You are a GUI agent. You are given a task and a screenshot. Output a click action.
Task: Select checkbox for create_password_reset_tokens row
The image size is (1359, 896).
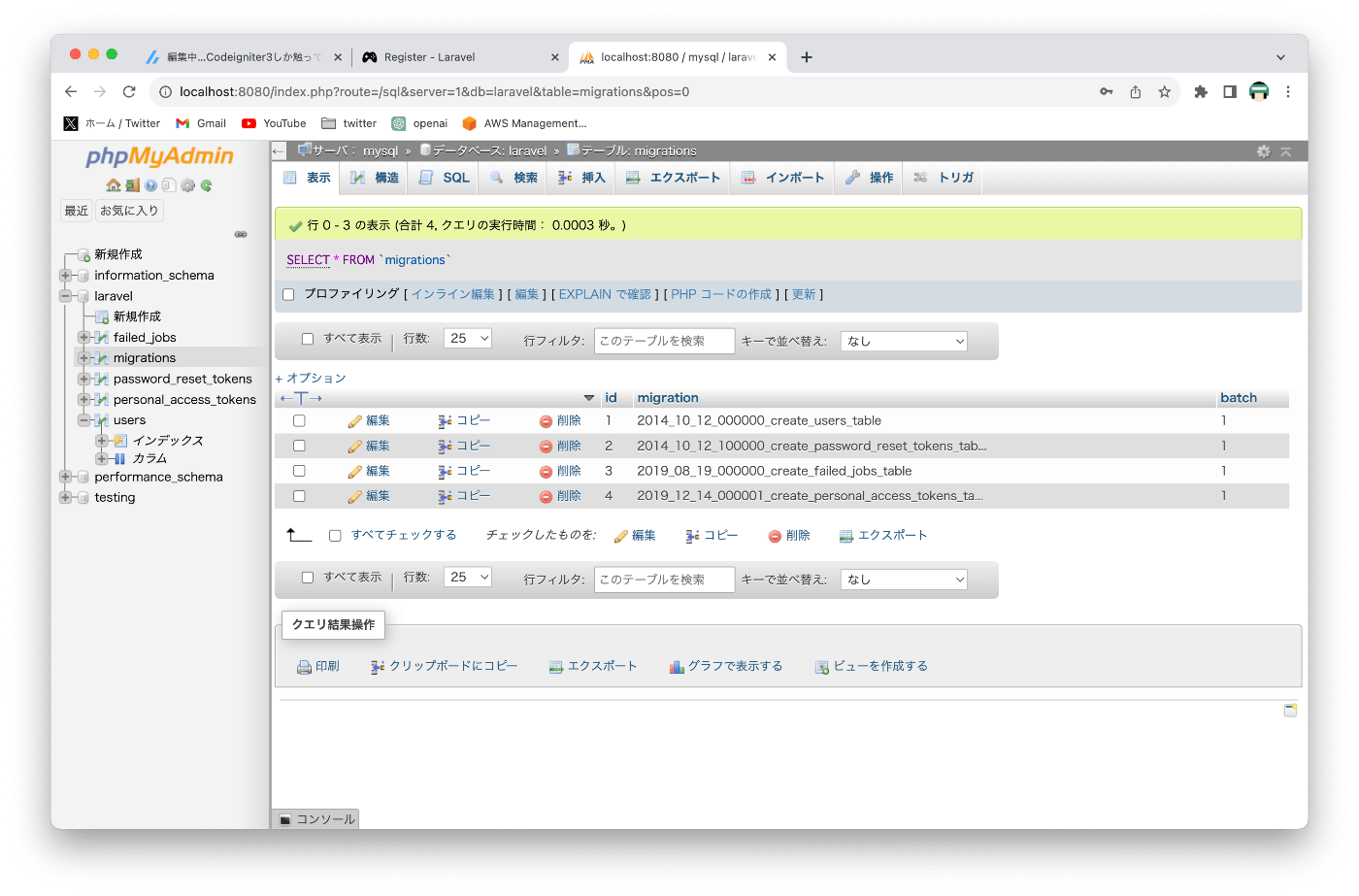pos(299,447)
